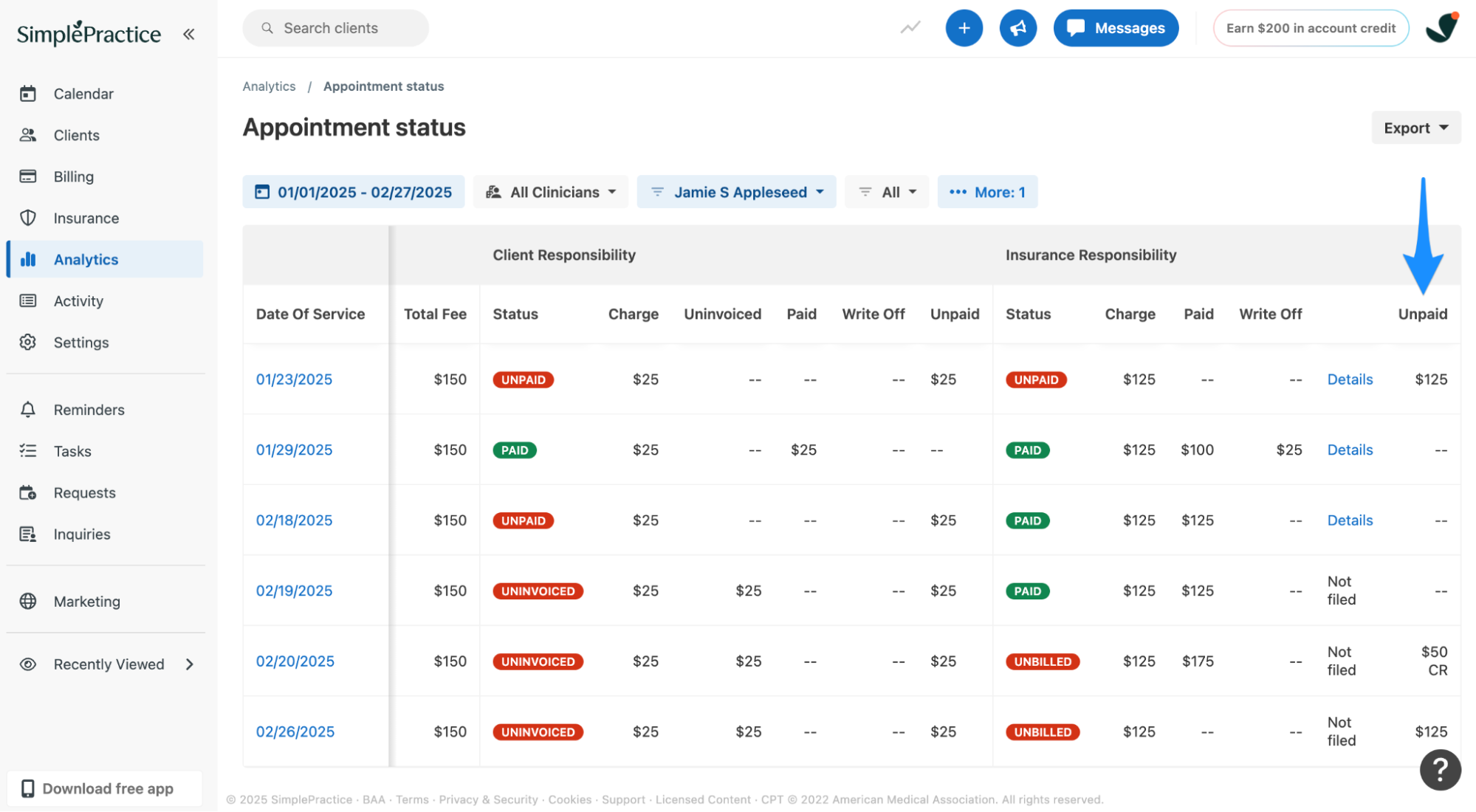The image size is (1476, 812).
Task: Click the trend line icon in the top bar
Action: click(x=910, y=28)
